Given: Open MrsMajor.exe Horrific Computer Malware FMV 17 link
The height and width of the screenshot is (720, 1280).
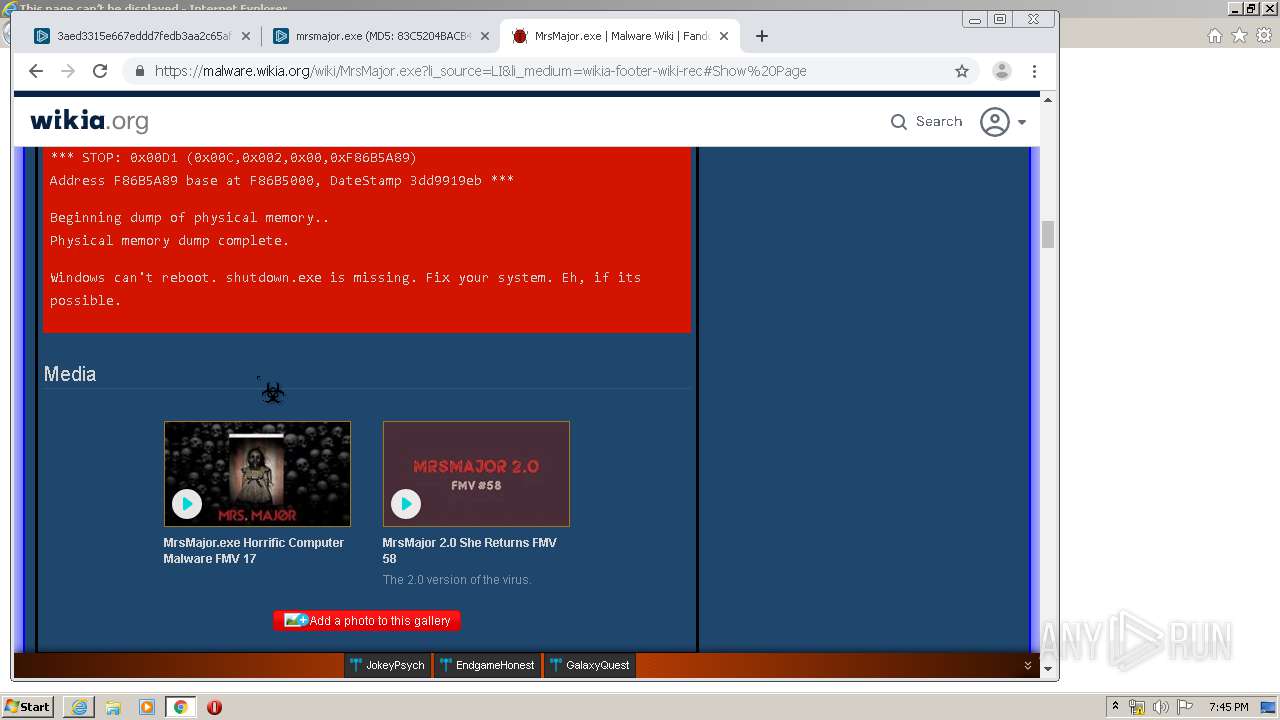Looking at the screenshot, I should 253,551.
